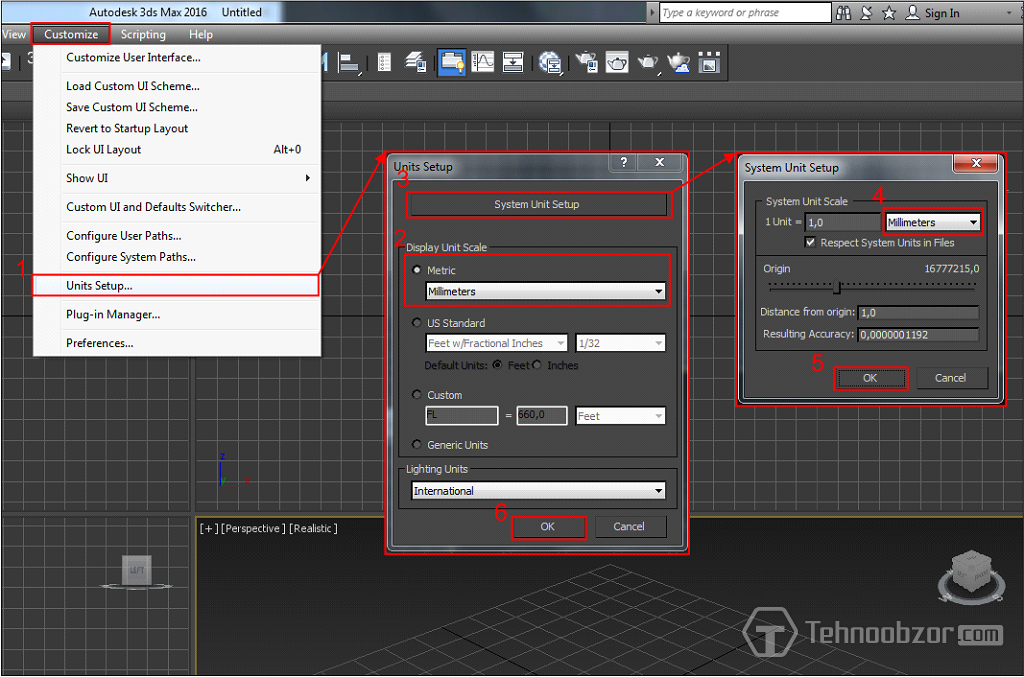
Task: Click the LEFT view cube in small viewport
Action: click(136, 570)
